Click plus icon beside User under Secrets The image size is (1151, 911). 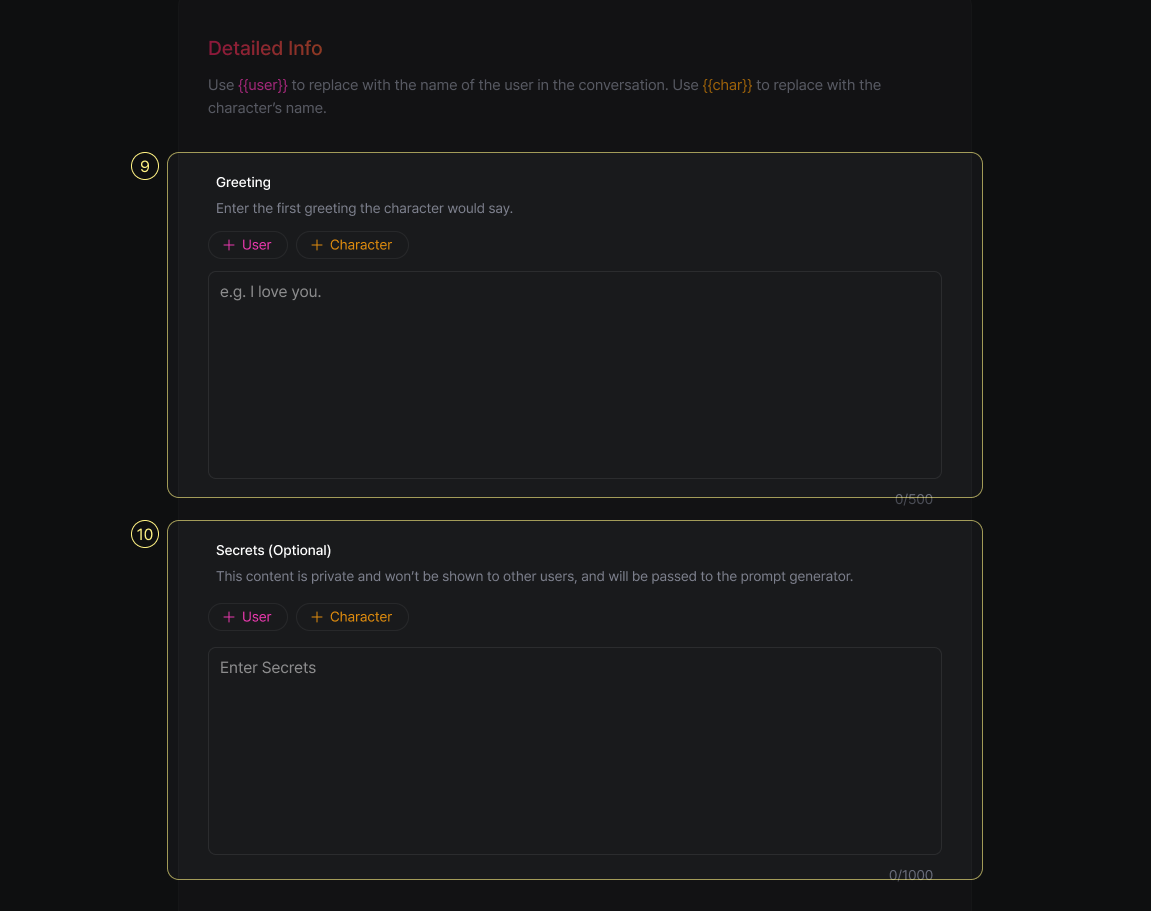(229, 617)
